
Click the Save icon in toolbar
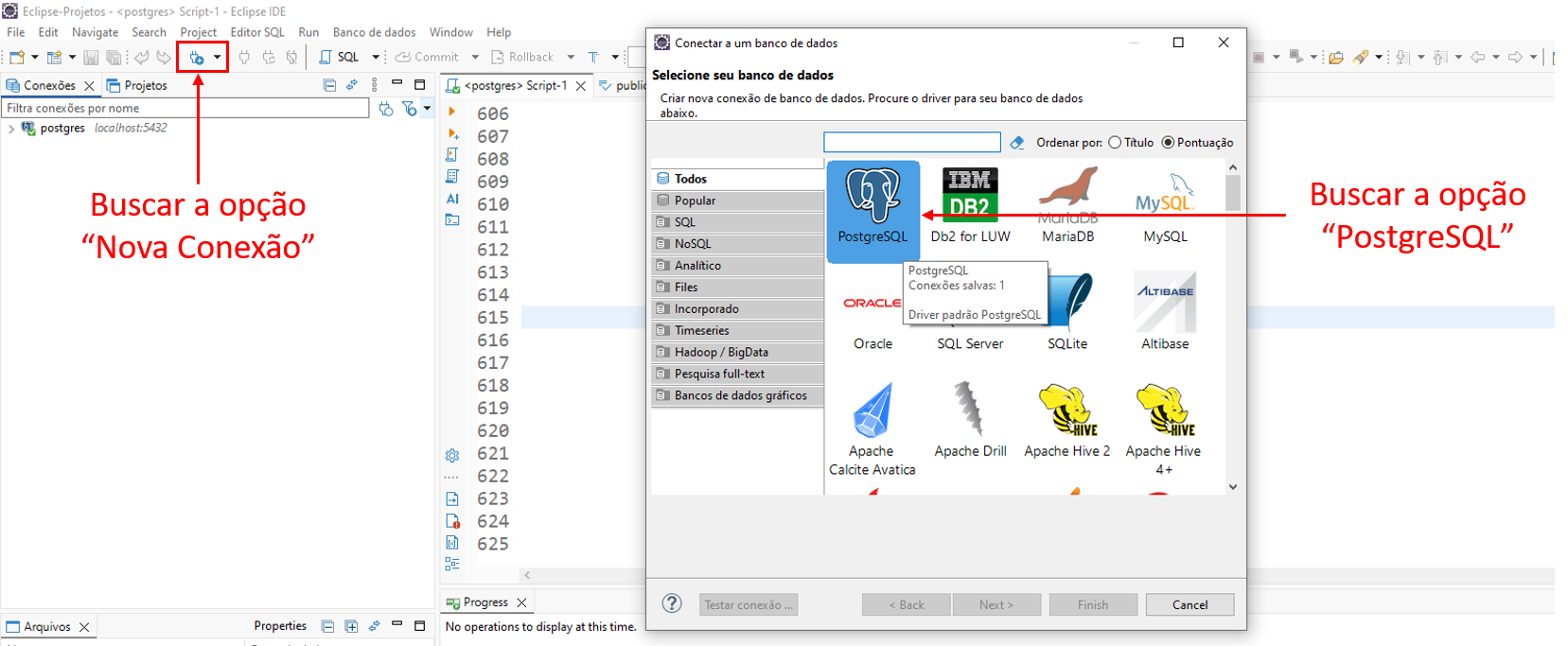pos(91,58)
